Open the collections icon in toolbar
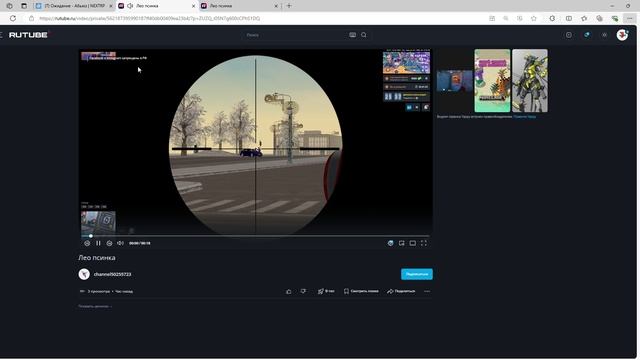Viewport: 640px width, 360px height. 599,18
